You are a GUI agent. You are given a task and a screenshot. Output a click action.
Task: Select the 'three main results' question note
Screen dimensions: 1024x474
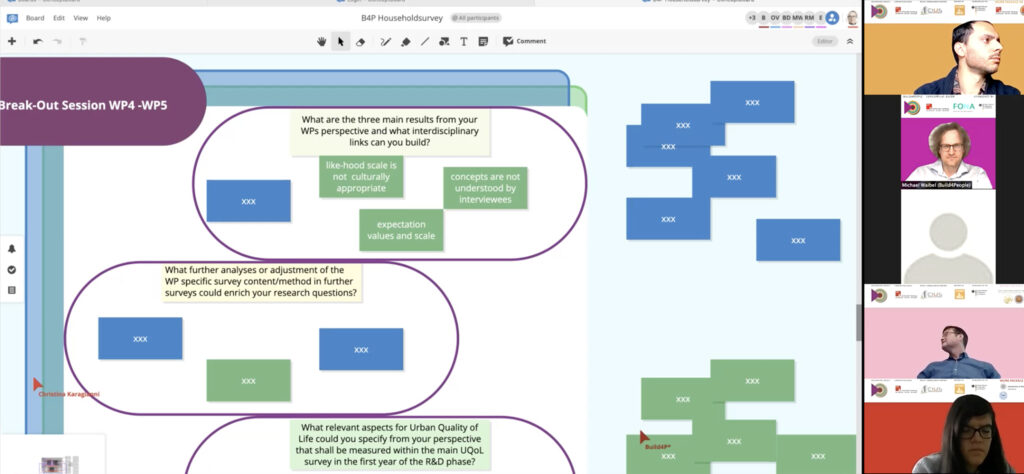(390, 131)
